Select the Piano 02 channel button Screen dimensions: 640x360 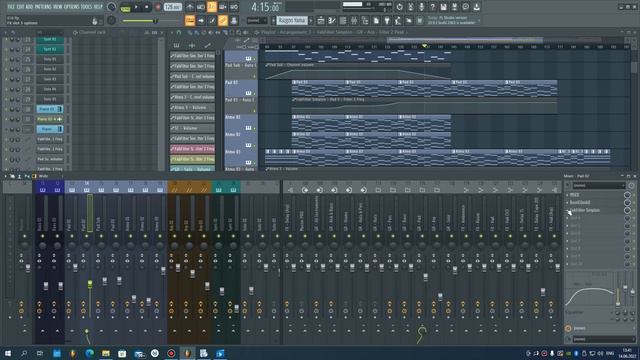(49, 119)
